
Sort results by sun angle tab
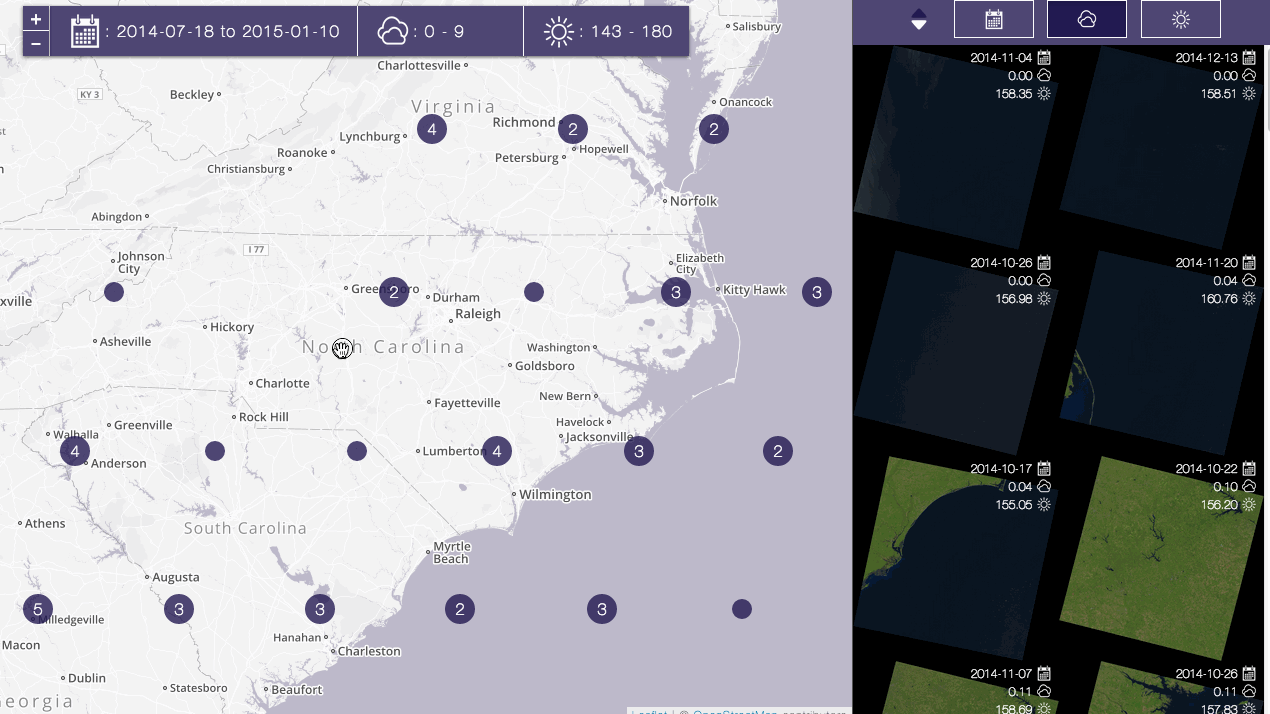tap(1181, 19)
